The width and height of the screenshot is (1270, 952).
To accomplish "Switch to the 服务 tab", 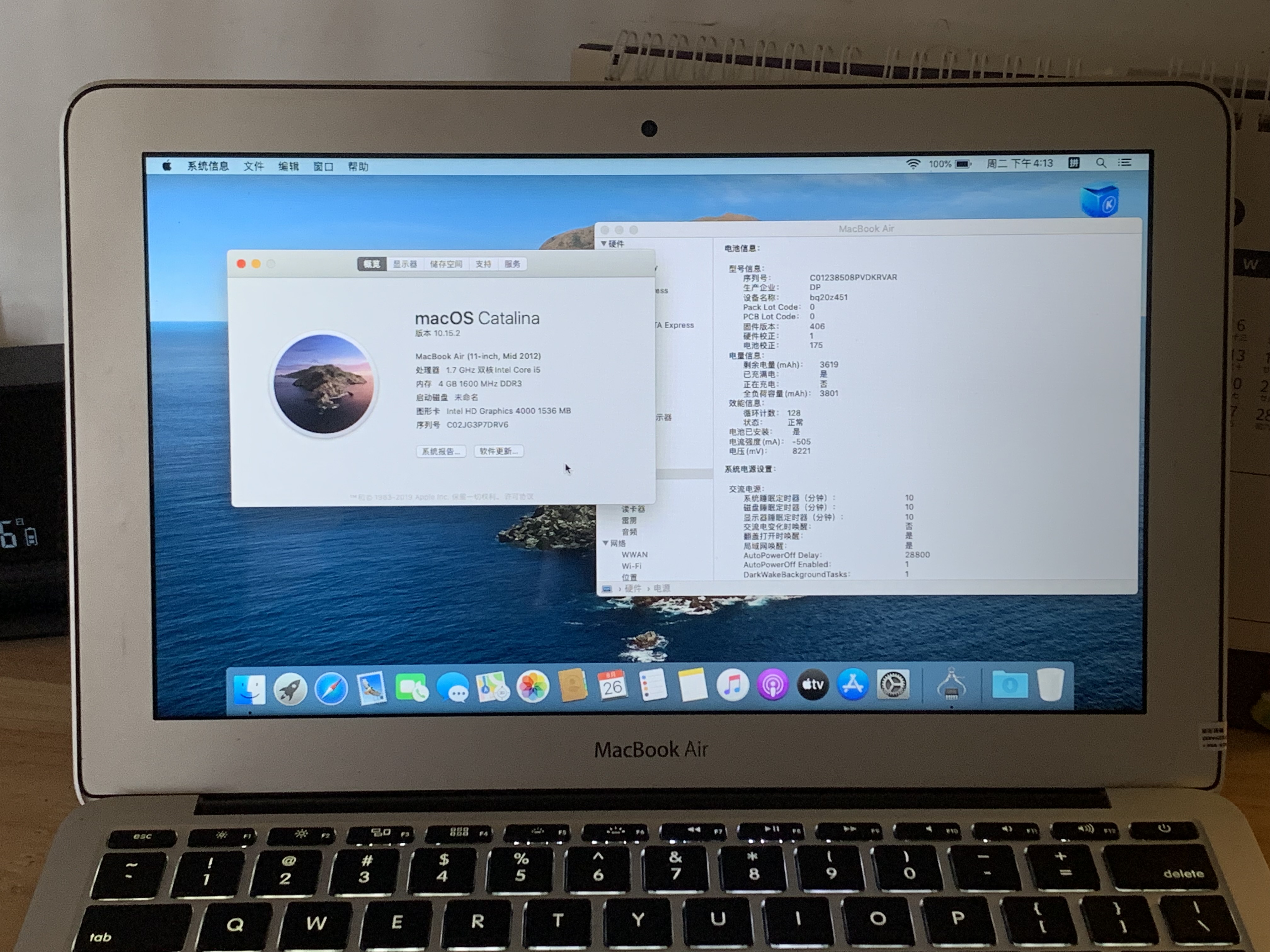I will tap(512, 264).
